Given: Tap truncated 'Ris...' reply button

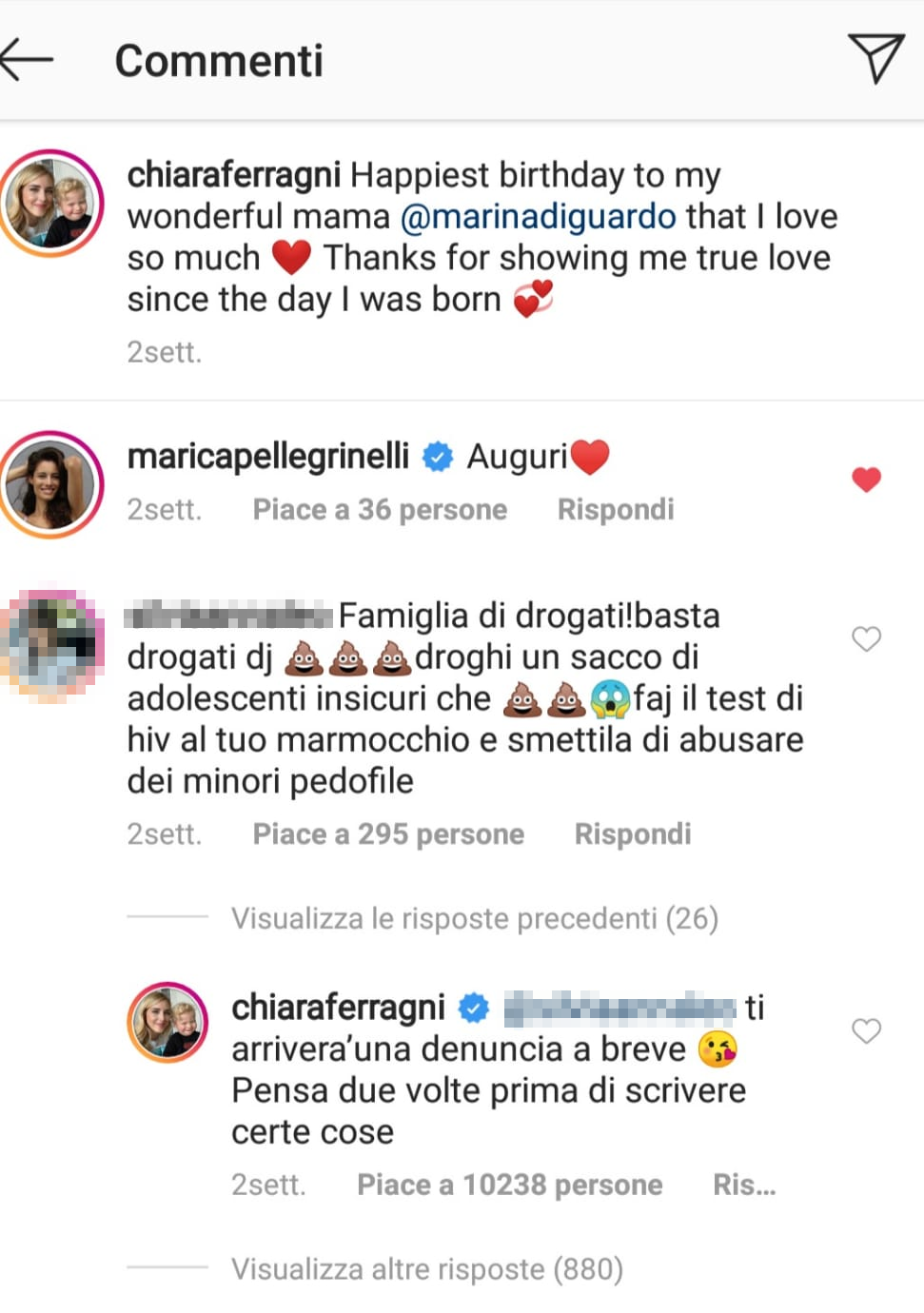Looking at the screenshot, I should click(744, 1185).
